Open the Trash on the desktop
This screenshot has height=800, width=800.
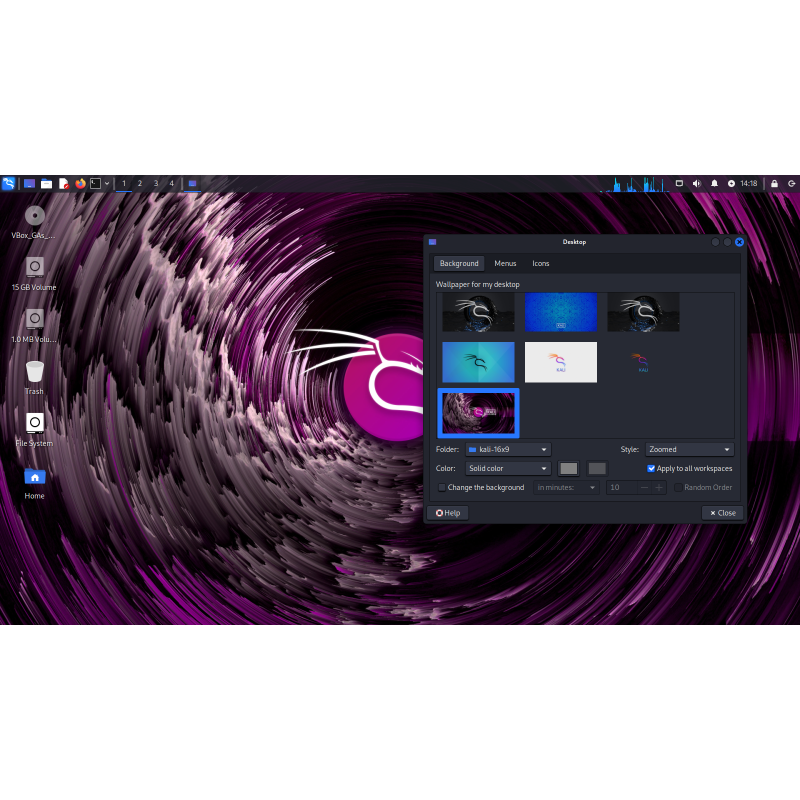click(34, 370)
